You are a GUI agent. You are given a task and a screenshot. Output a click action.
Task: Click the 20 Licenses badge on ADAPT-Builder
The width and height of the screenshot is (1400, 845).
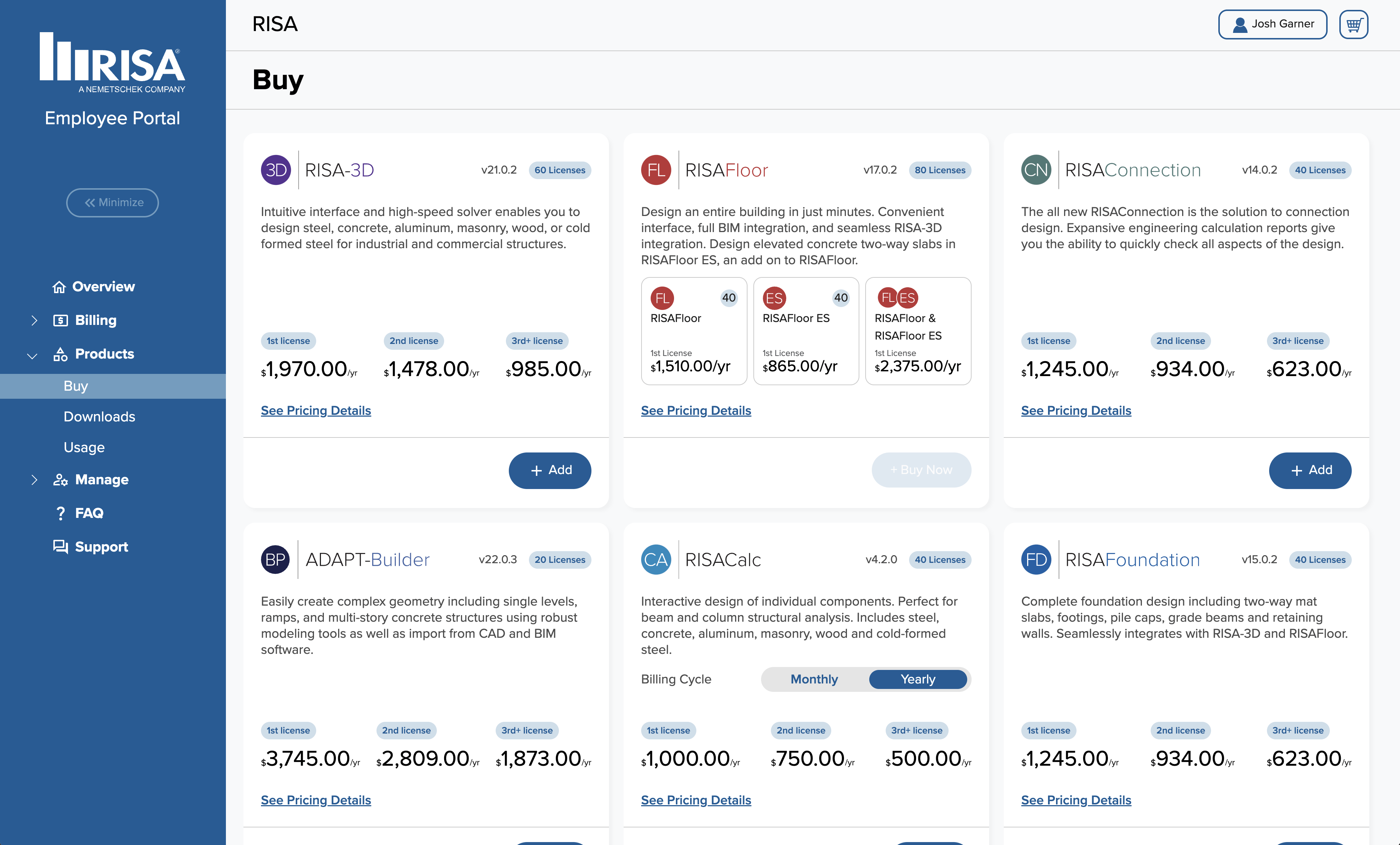[x=560, y=560]
